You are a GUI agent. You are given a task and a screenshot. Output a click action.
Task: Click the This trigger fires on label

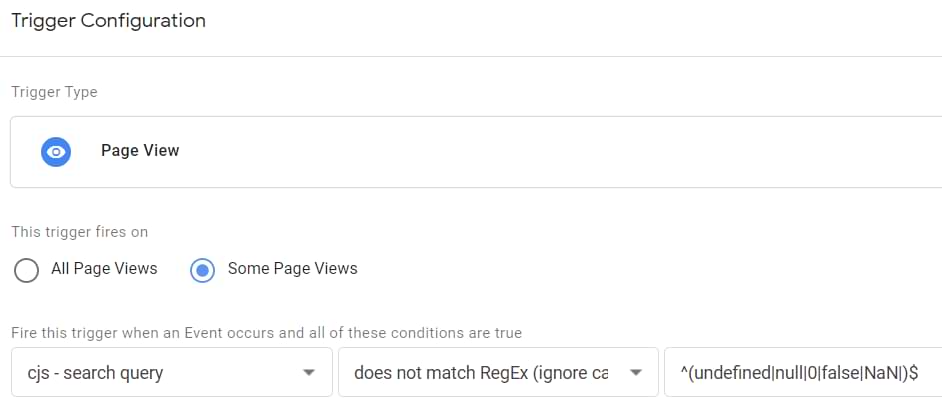click(79, 232)
